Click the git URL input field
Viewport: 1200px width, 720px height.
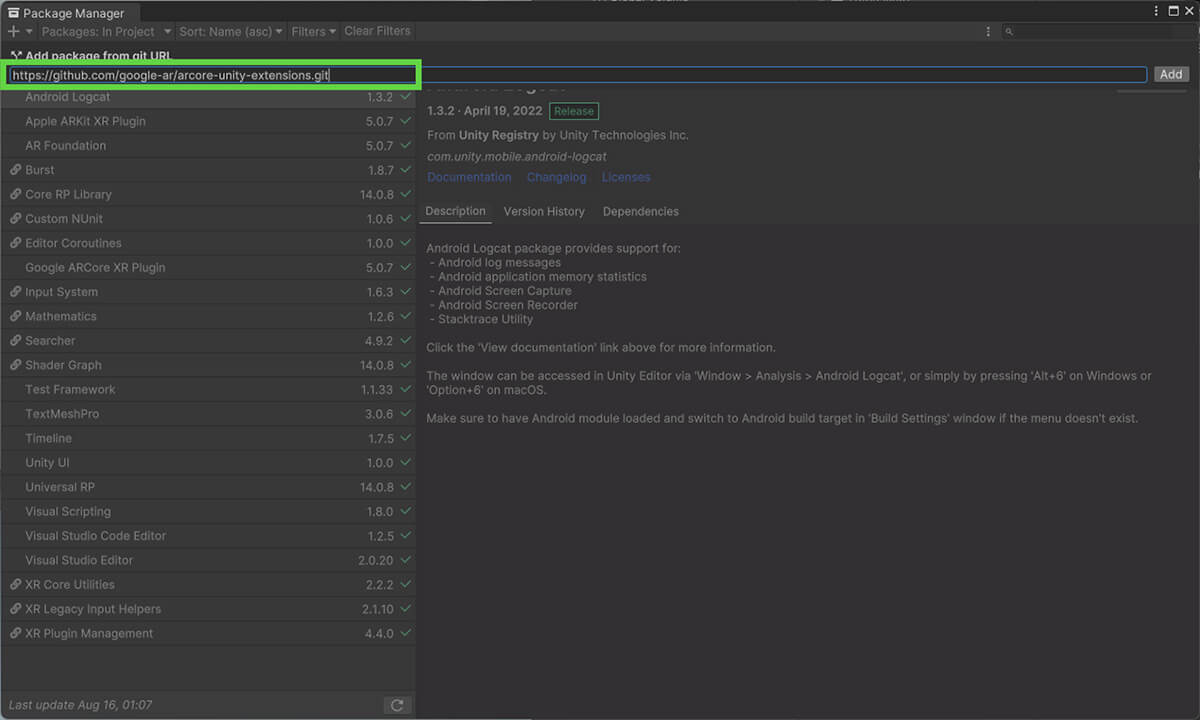(577, 75)
